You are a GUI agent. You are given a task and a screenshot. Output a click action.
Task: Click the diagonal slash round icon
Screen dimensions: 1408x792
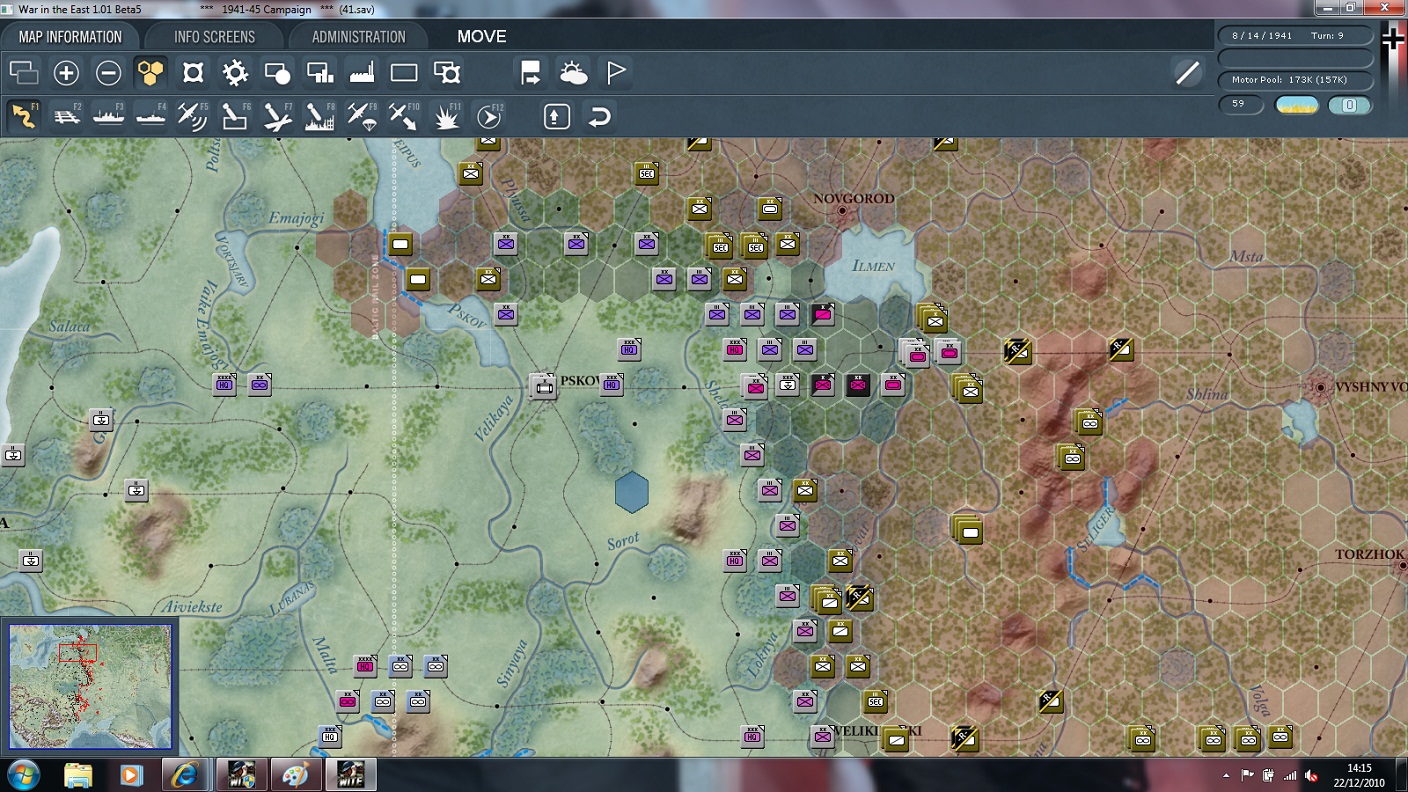[x=1187, y=73]
